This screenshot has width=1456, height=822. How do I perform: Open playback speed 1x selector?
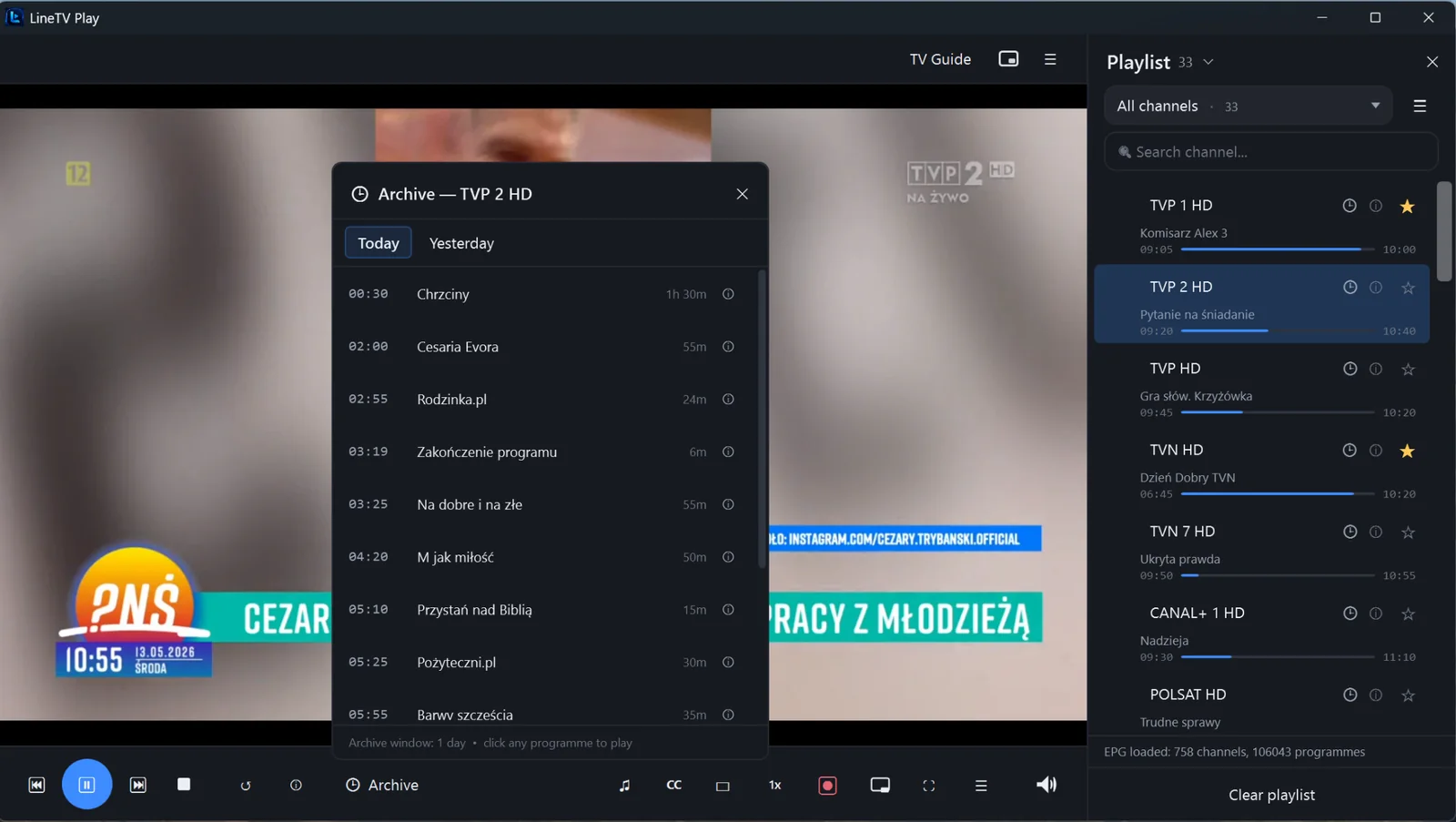click(x=775, y=785)
